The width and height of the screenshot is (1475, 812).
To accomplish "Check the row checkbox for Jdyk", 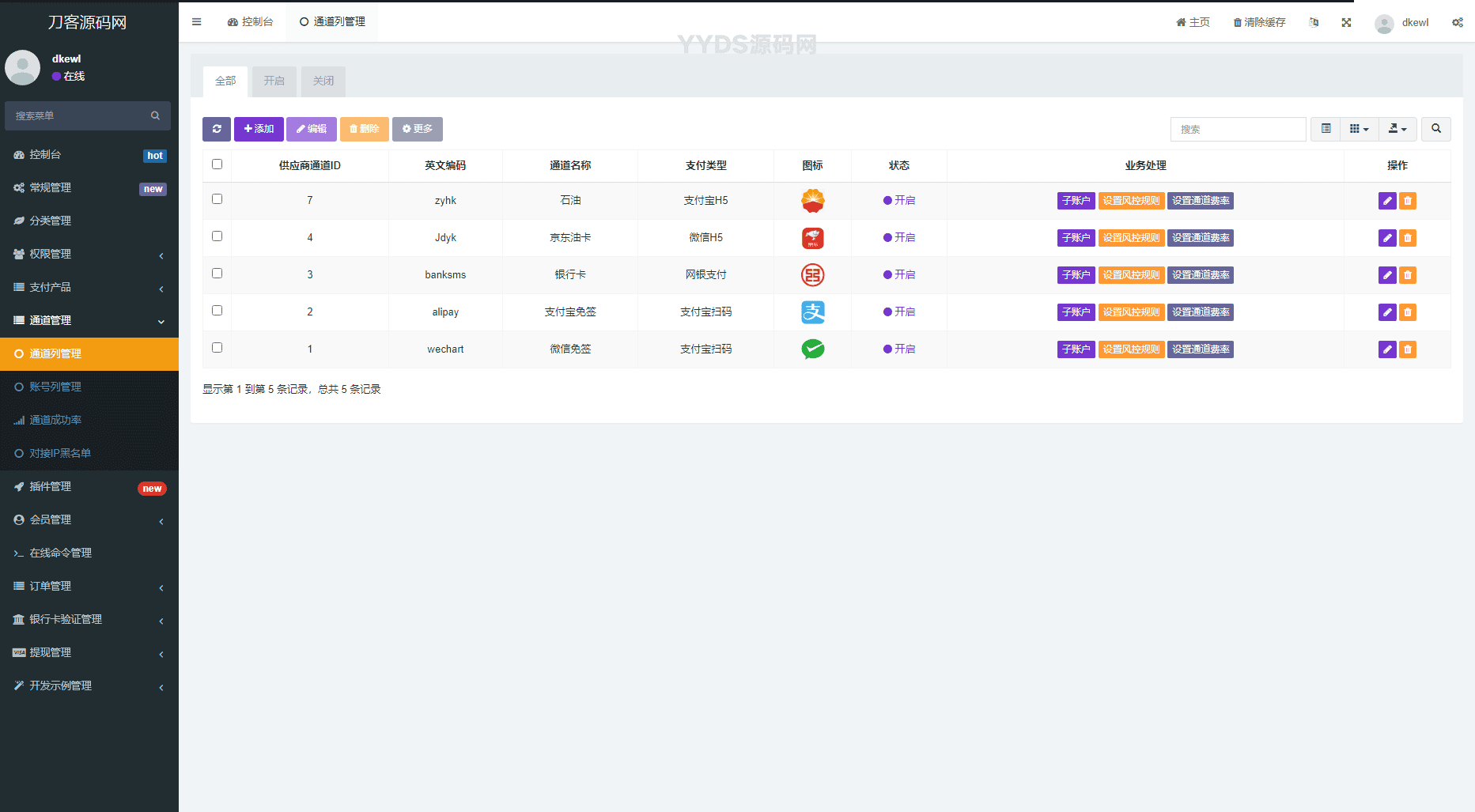I will pyautogui.click(x=217, y=236).
